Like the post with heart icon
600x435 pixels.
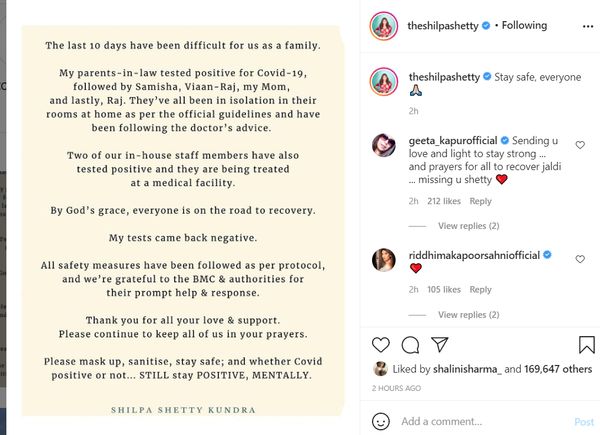pyautogui.click(x=381, y=345)
